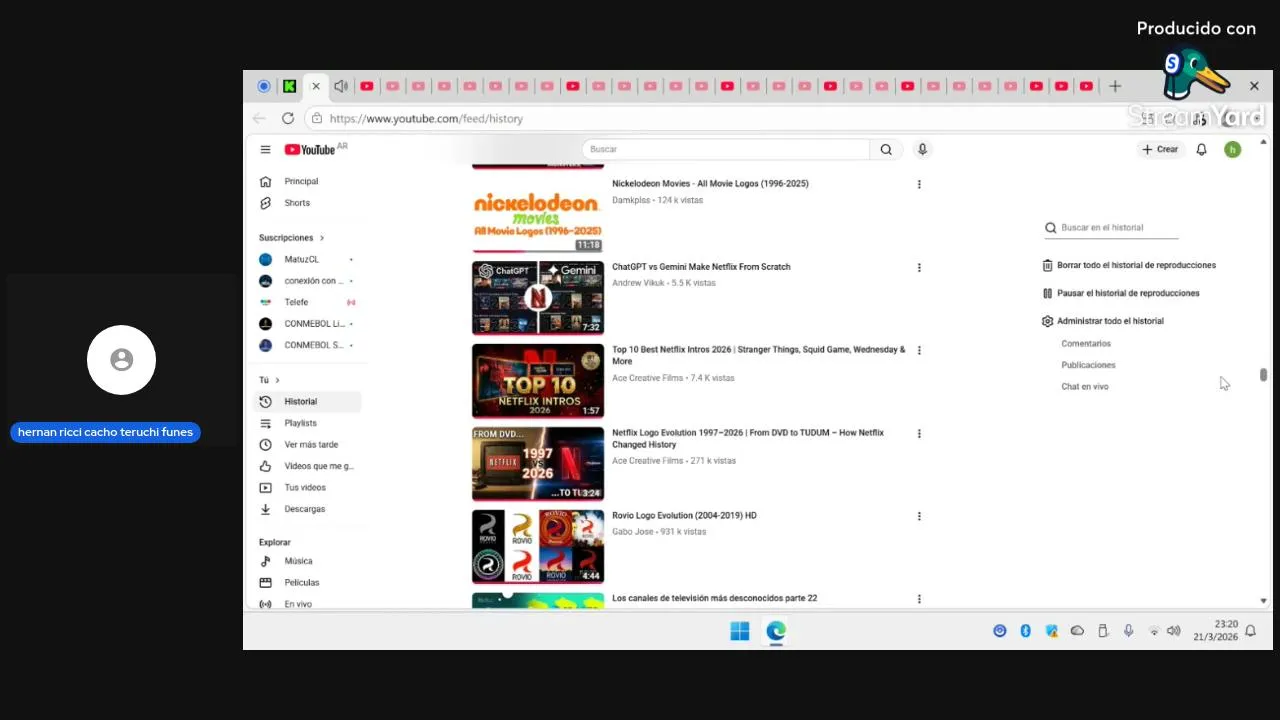Click the Crear button

click(1160, 149)
